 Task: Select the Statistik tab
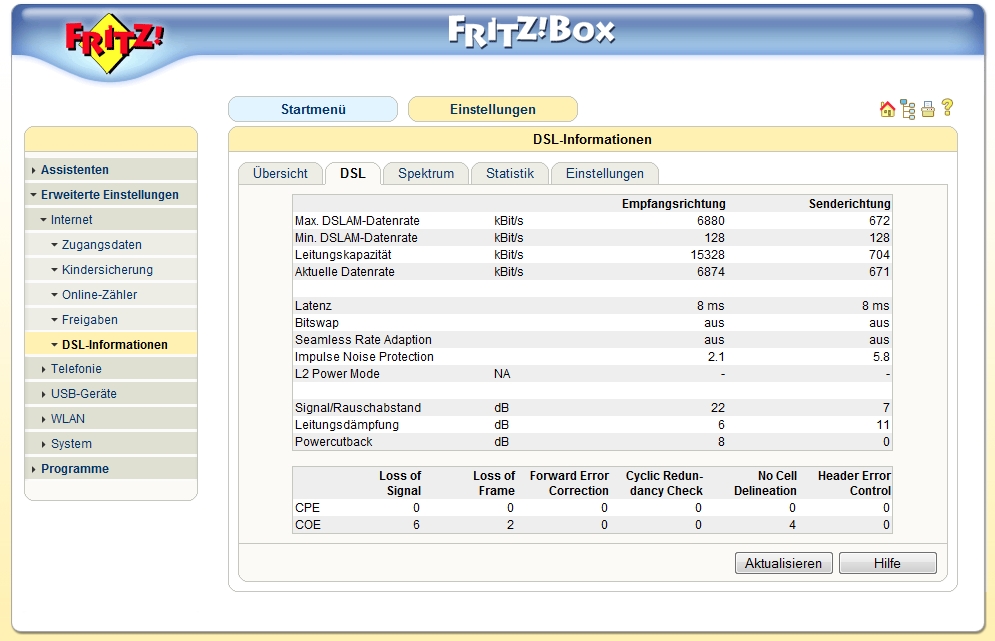[510, 174]
